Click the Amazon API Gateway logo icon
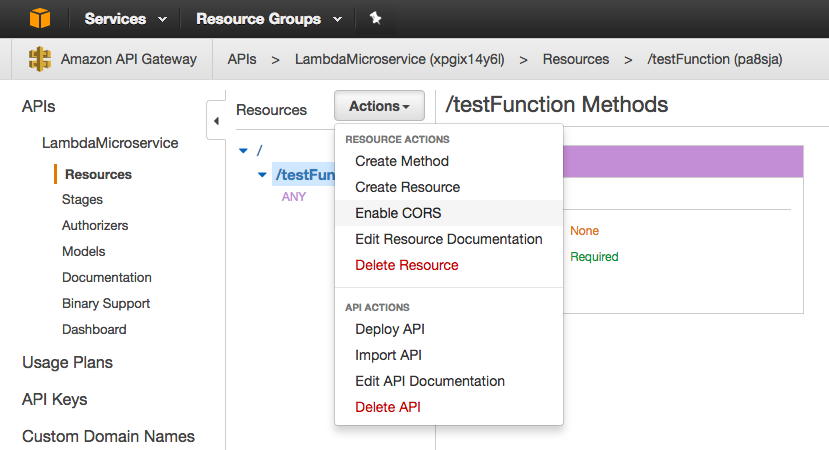829x450 pixels. 40,59
